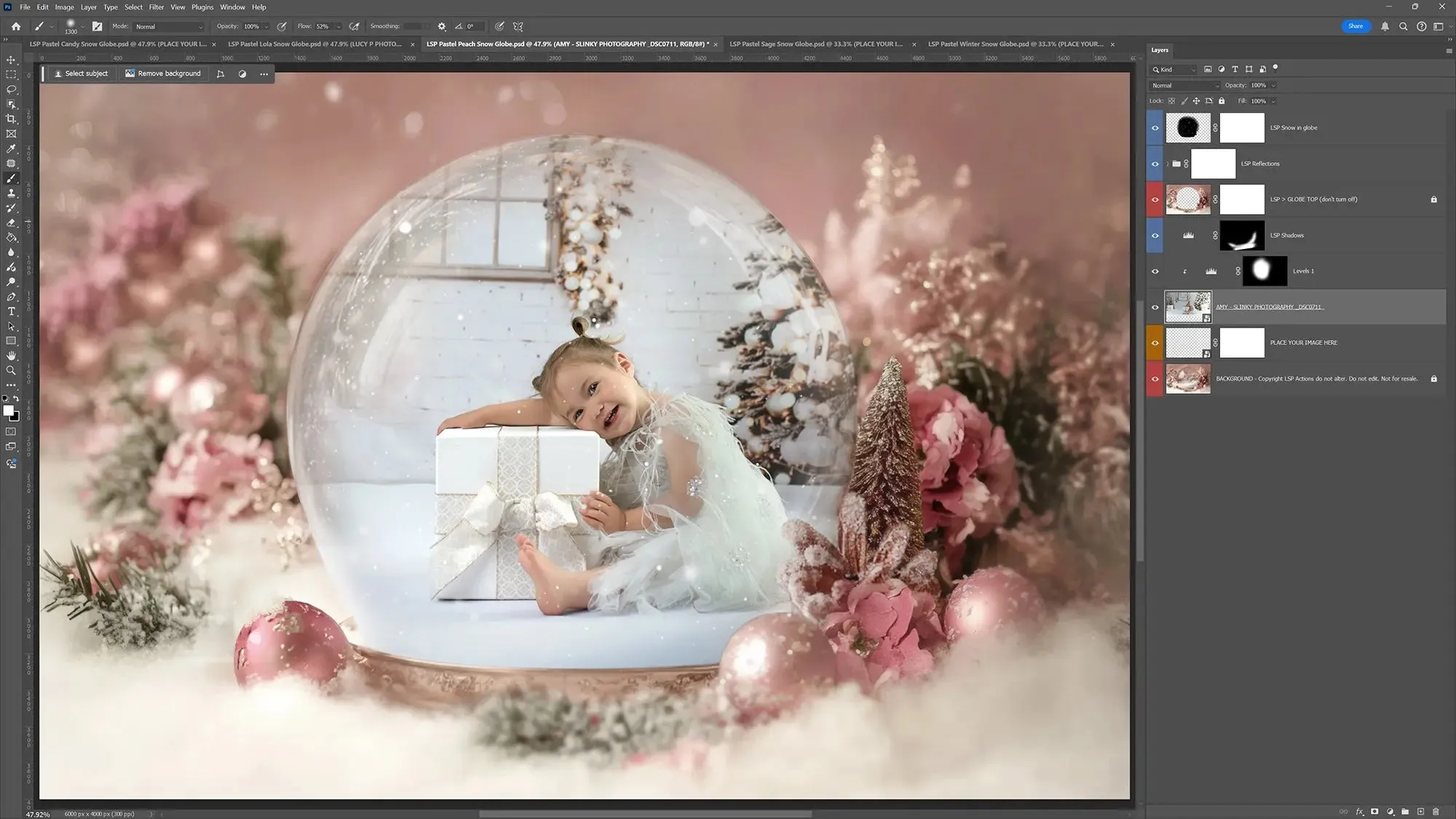Hide the AMY SLINKY PHOTOGRAPHY layer

pos(1155,307)
